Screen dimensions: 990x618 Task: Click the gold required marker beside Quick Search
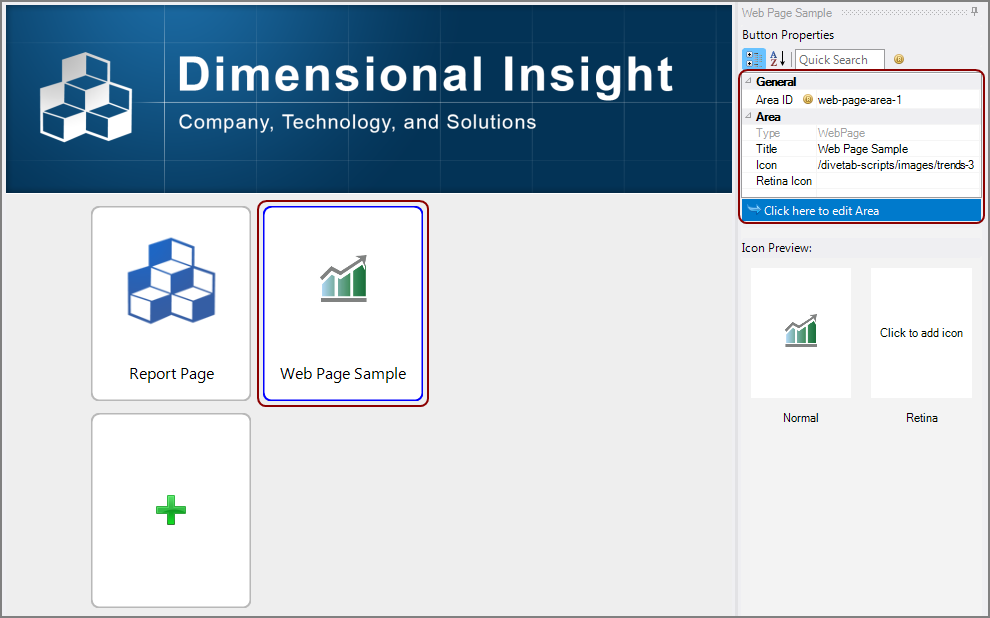pyautogui.click(x=898, y=60)
